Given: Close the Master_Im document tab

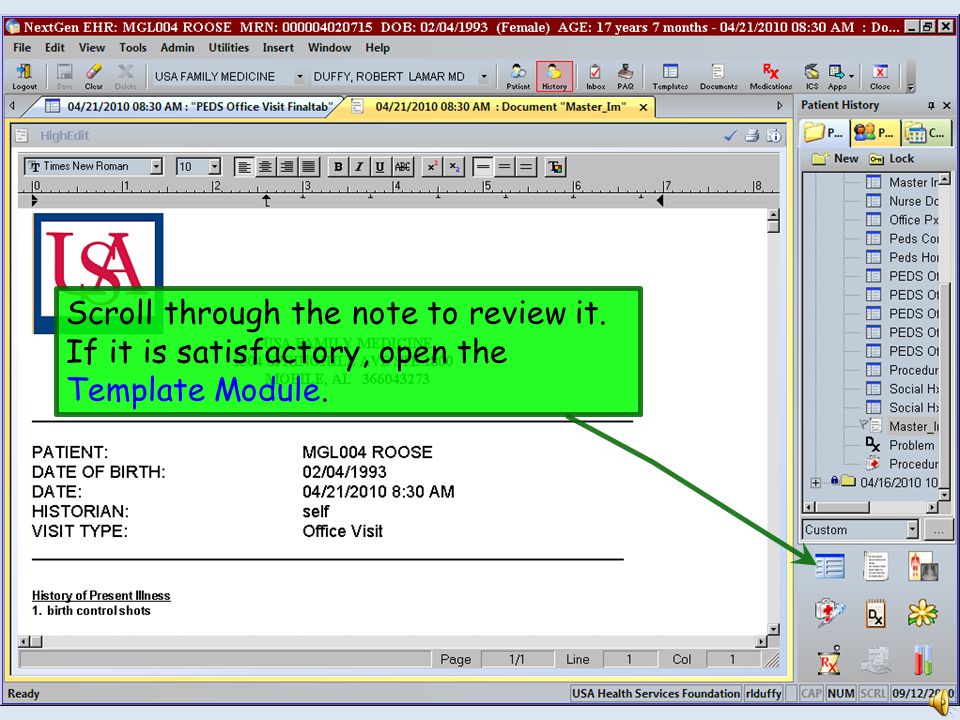Looking at the screenshot, I should (x=643, y=107).
